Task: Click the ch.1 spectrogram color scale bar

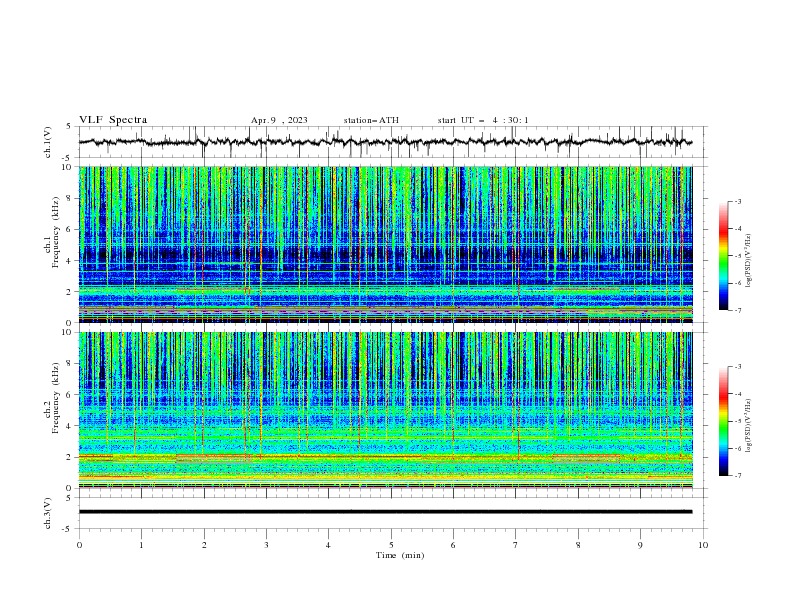Action: coord(723,256)
